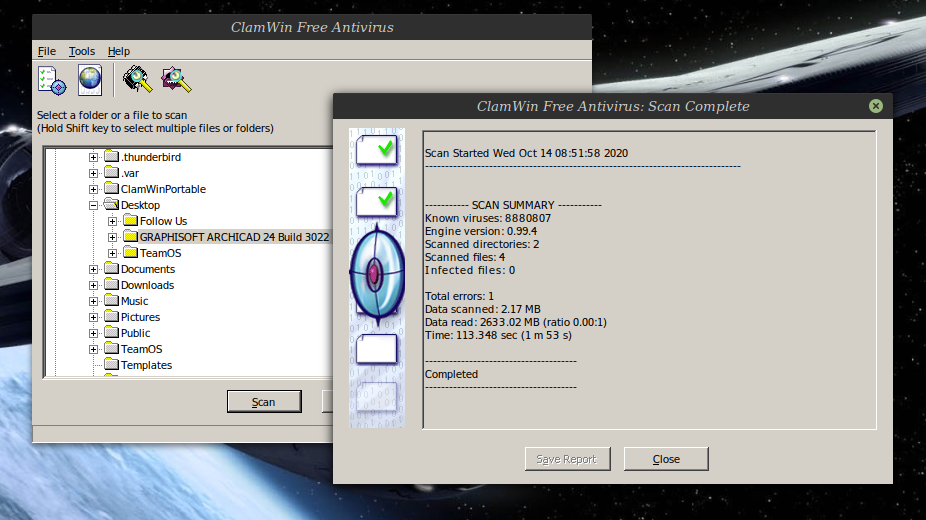This screenshot has width=926, height=520.
Task: Select the .thunderbird folder row
Action: [151, 157]
